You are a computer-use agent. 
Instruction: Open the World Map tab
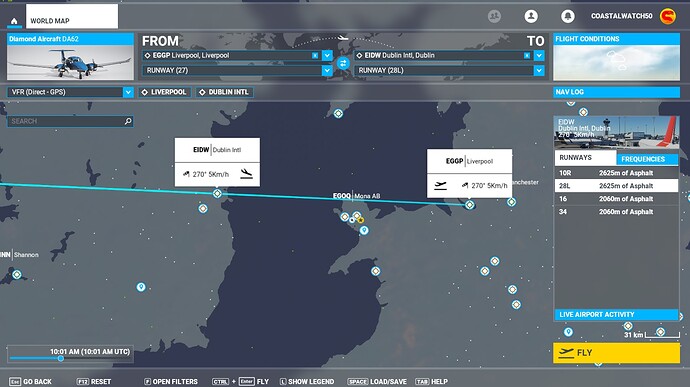pyautogui.click(x=72, y=16)
